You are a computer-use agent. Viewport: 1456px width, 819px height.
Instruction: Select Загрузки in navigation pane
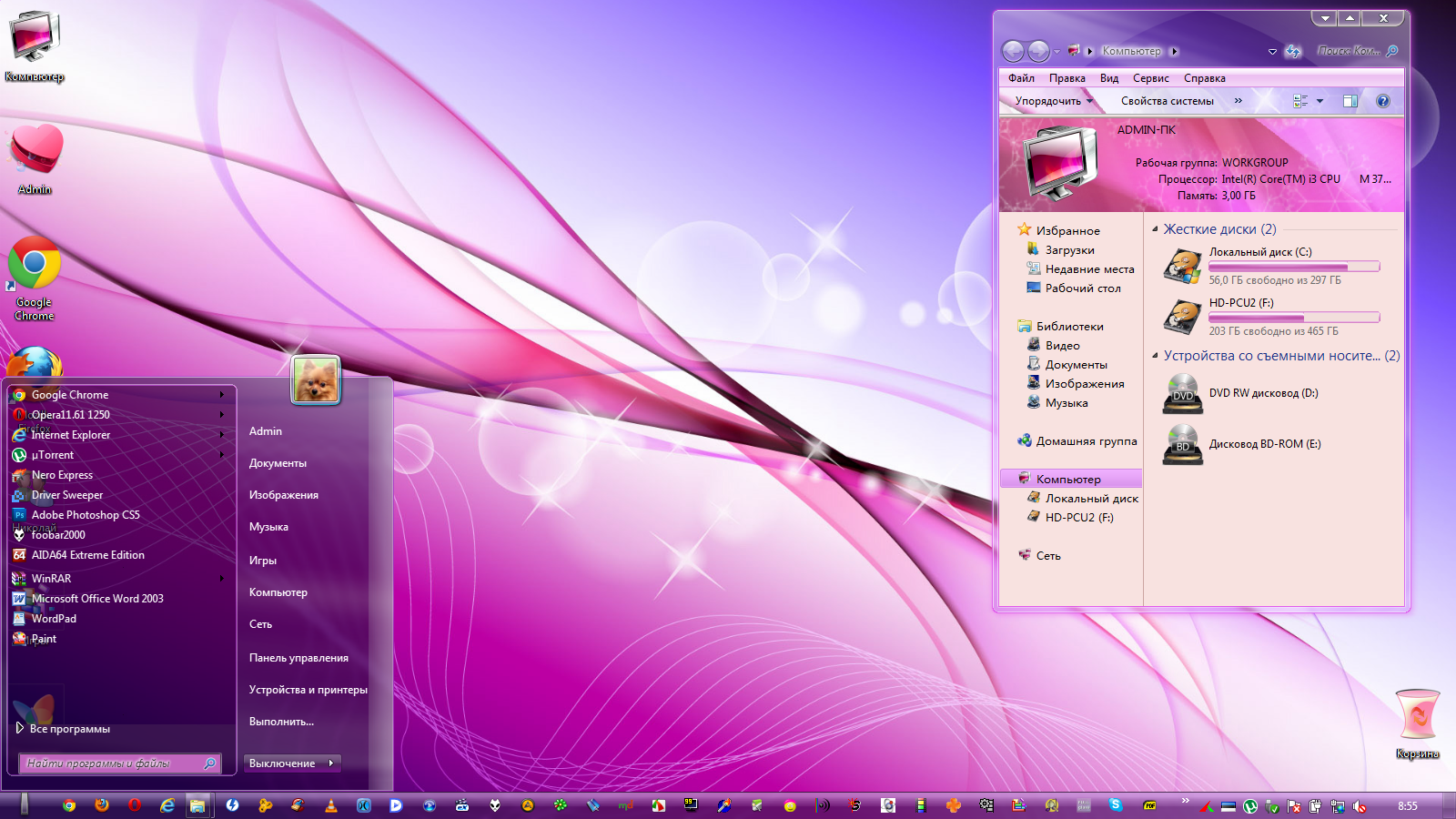point(1069,250)
